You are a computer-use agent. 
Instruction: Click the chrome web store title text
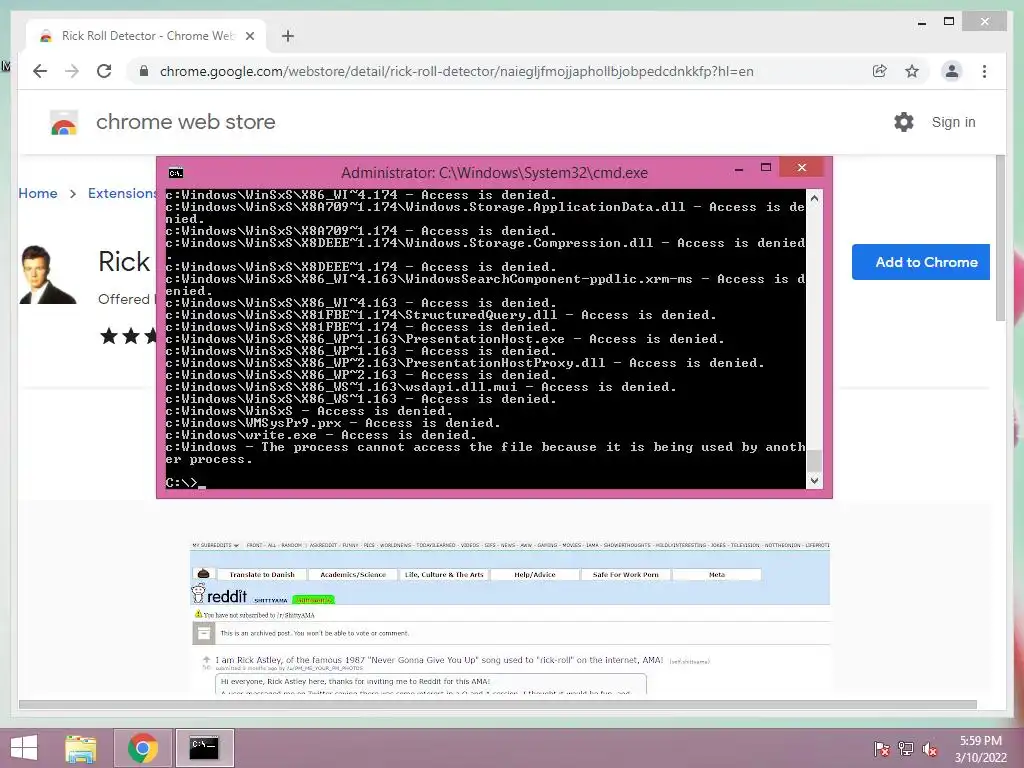[x=185, y=122]
